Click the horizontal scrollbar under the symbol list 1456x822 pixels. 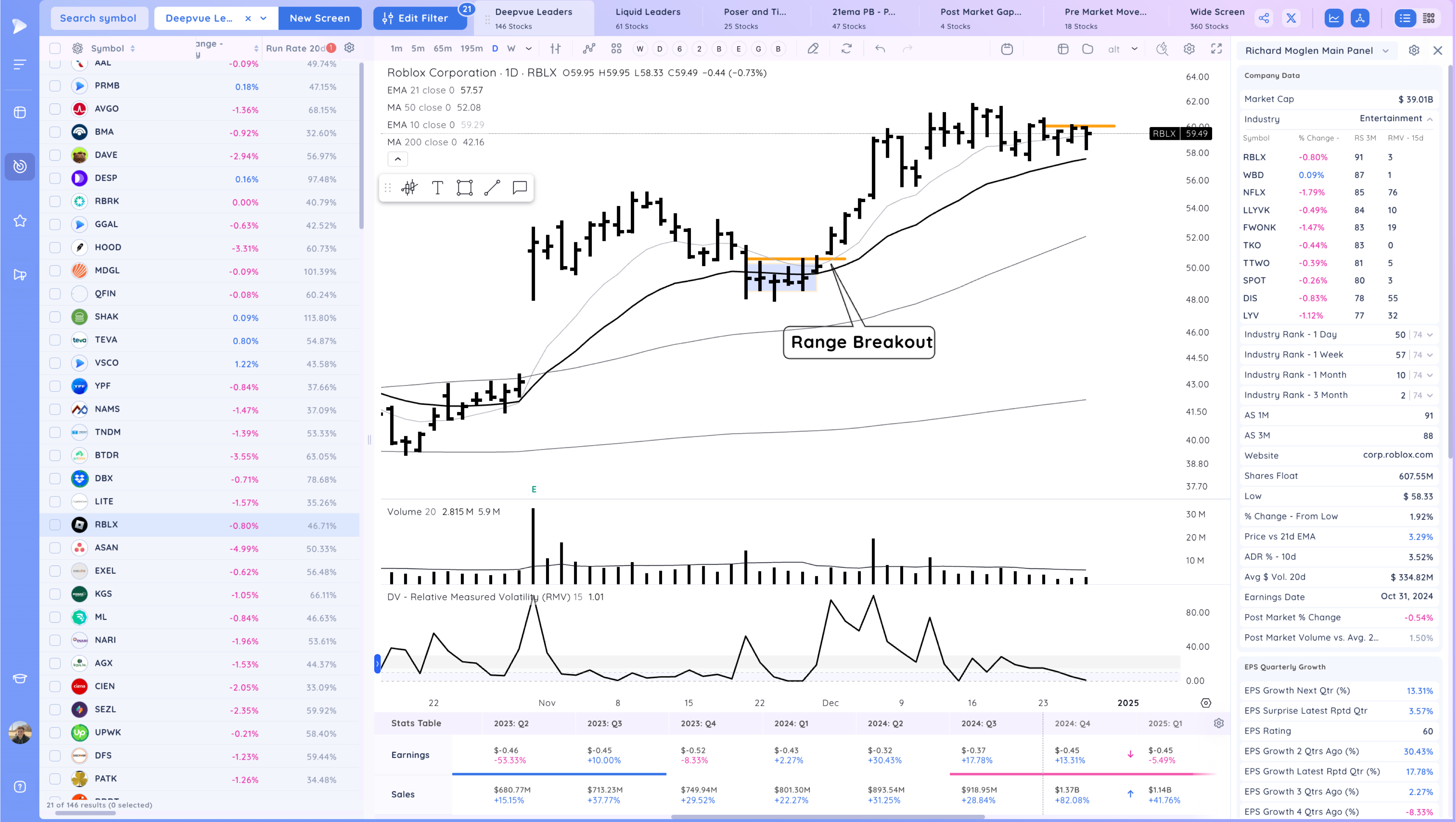coord(85,814)
